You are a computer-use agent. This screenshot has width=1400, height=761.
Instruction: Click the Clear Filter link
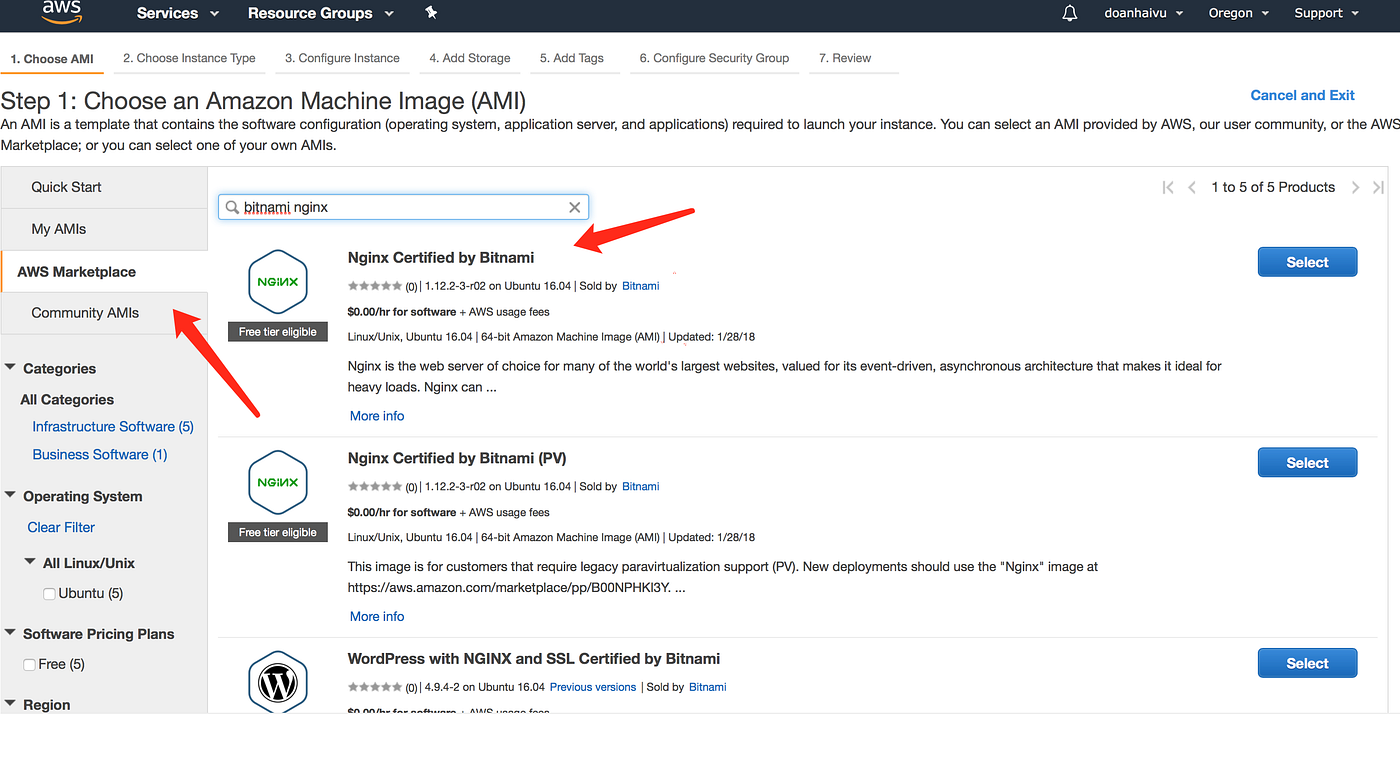[x=60, y=527]
